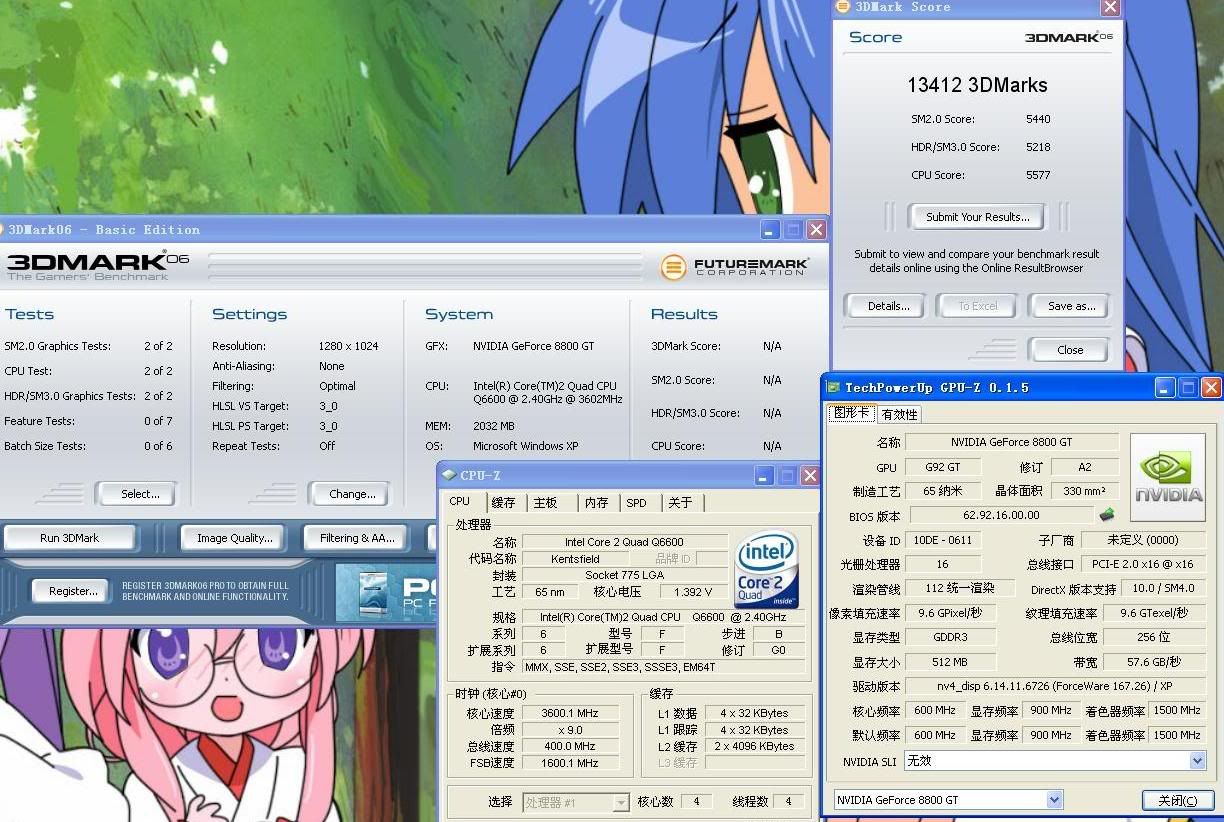1224x822 pixels.
Task: Click the CPU-Z title bar icon
Action: 449,475
